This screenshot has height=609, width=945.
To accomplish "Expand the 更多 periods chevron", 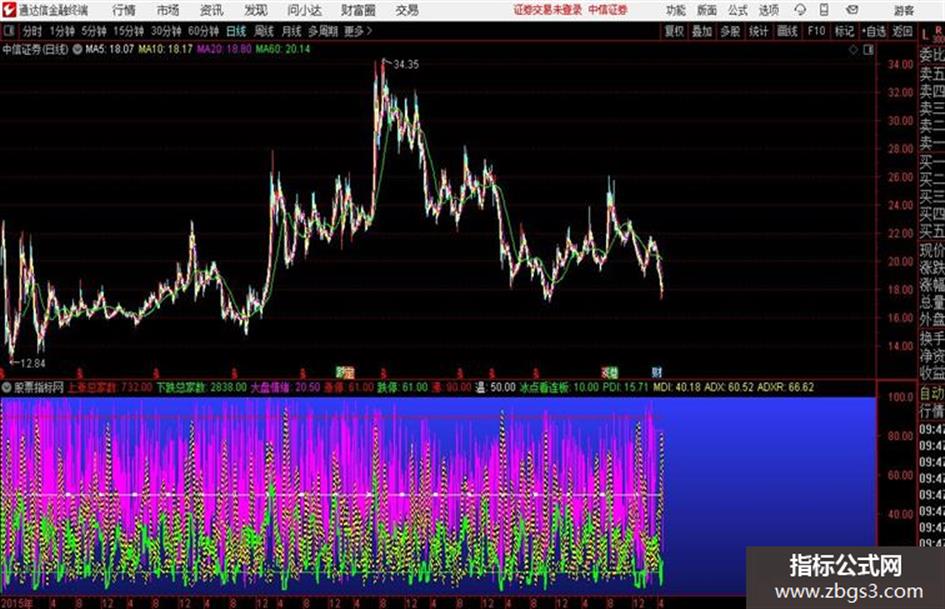I will pos(359,31).
